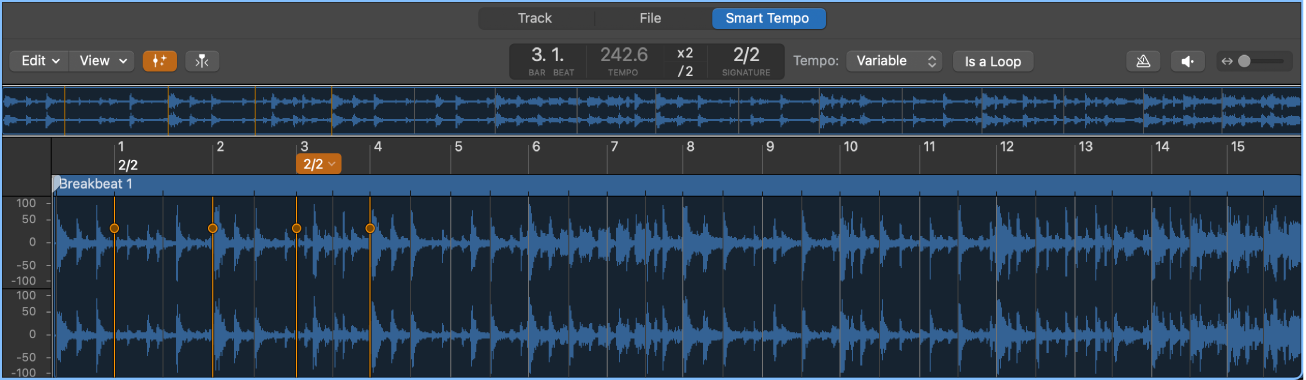Click the white 2/2 signature at bar 1
Viewport: 1306px width, 380px height.
[x=128, y=165]
